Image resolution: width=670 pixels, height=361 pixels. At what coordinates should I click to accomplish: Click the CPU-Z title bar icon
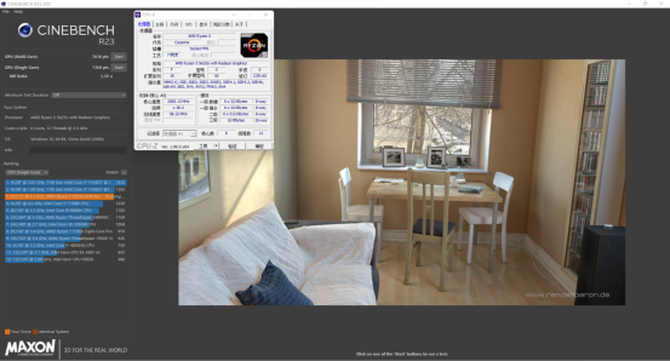click(138, 15)
